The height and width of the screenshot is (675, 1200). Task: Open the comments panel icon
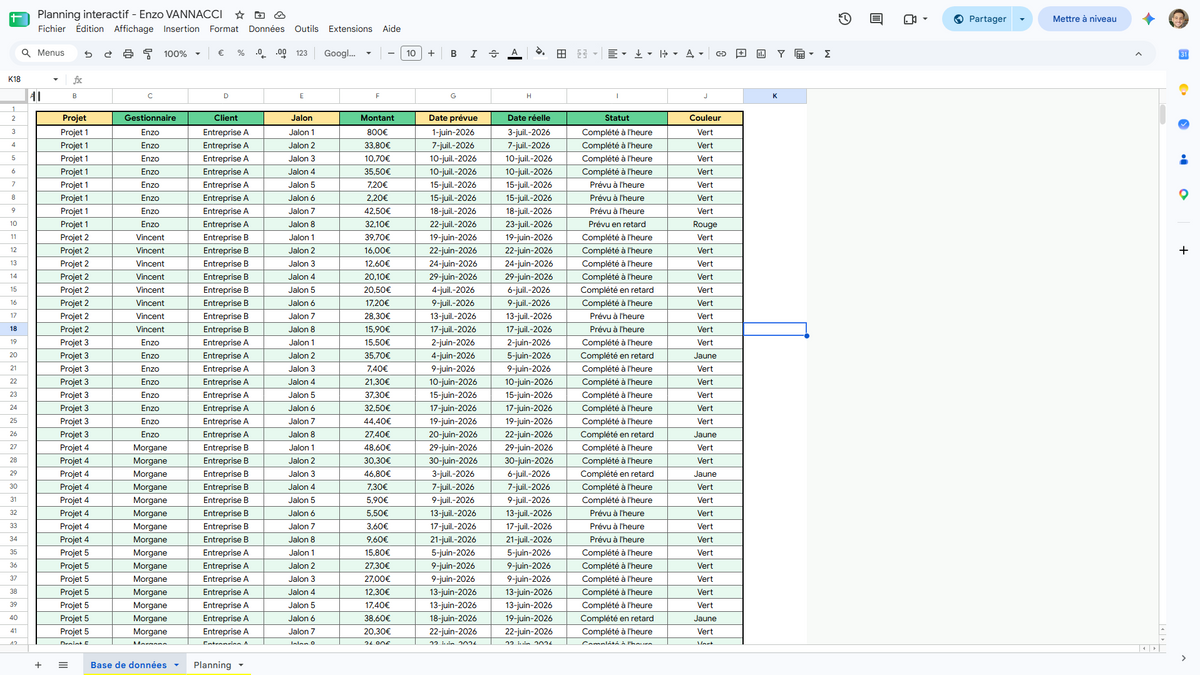(877, 19)
